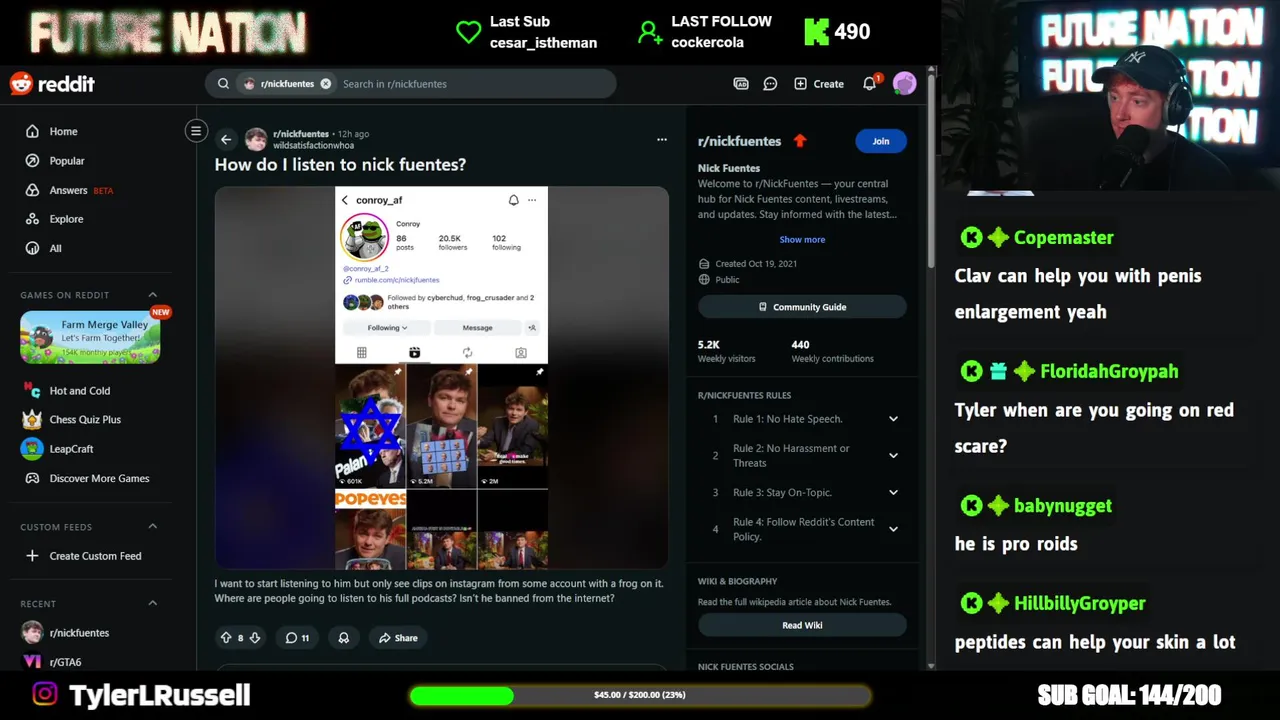The image size is (1280, 720).
Task: Click the Last Follow person icon
Action: [650, 33]
